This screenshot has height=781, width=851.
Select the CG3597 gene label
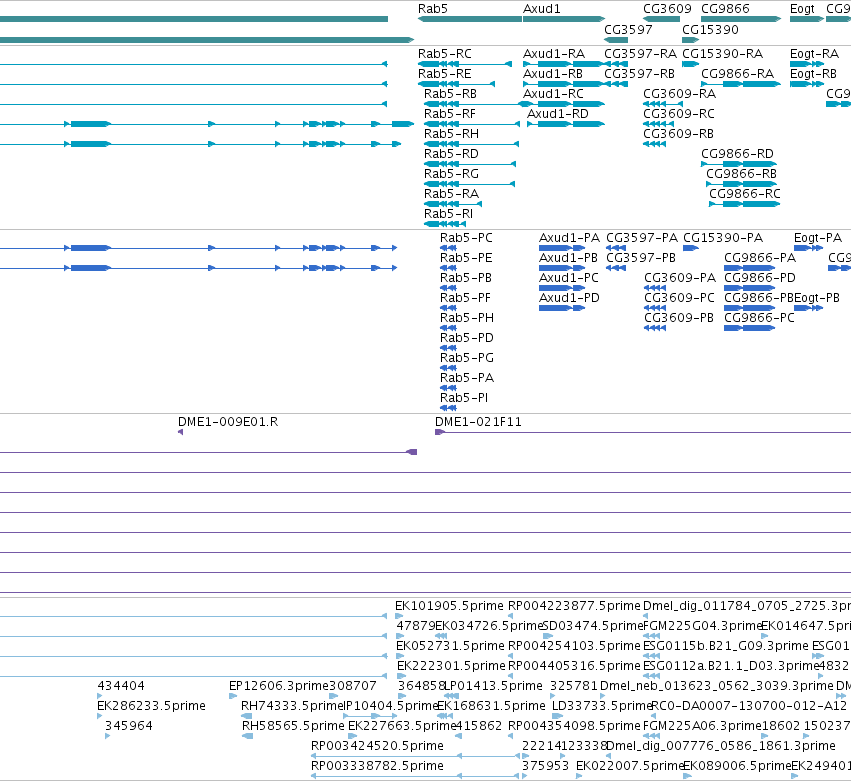(628, 30)
